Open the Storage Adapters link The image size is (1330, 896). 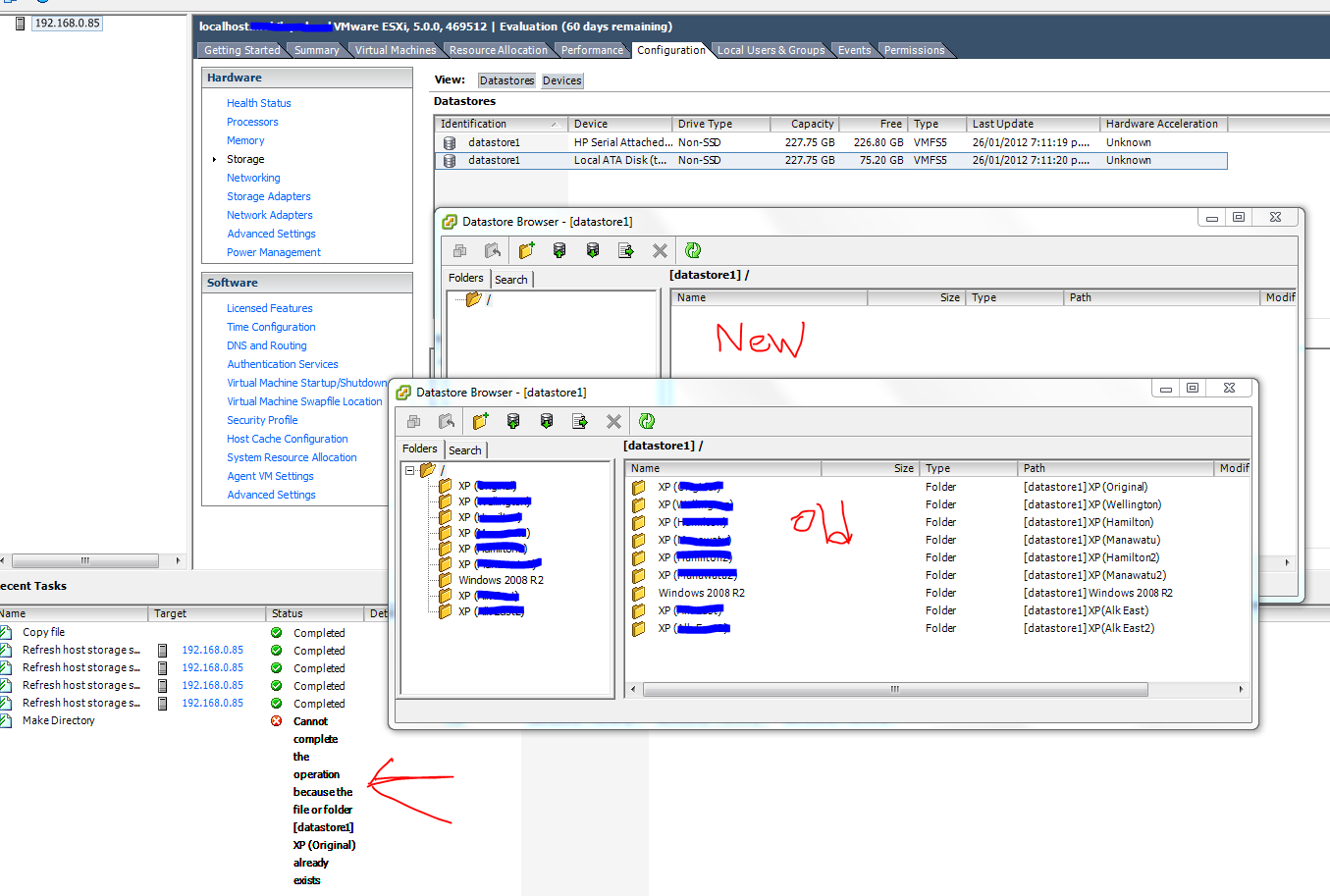point(269,196)
